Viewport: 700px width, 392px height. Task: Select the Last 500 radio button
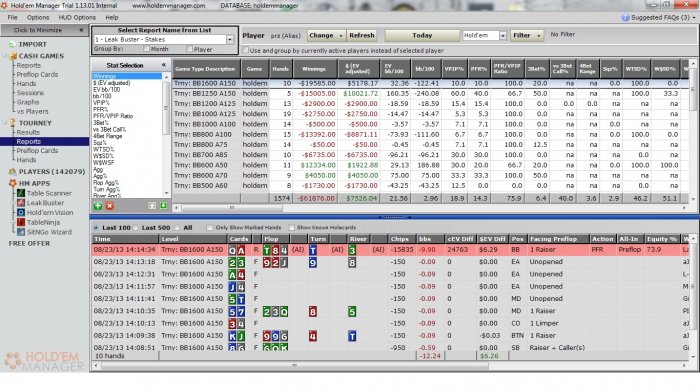136,228
